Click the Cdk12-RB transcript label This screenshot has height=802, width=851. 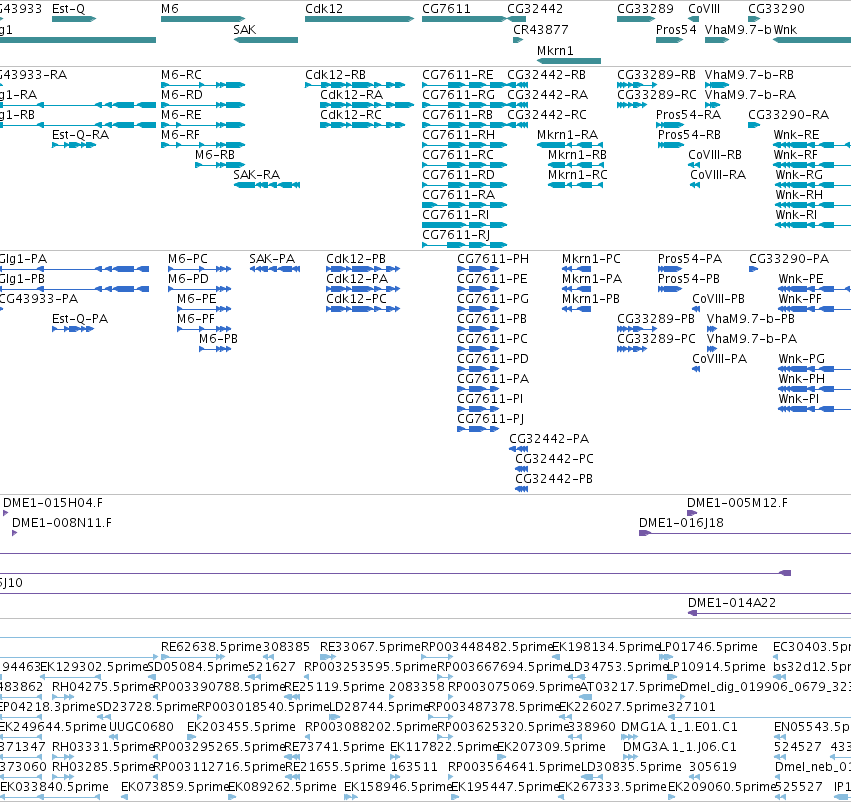click(335, 75)
